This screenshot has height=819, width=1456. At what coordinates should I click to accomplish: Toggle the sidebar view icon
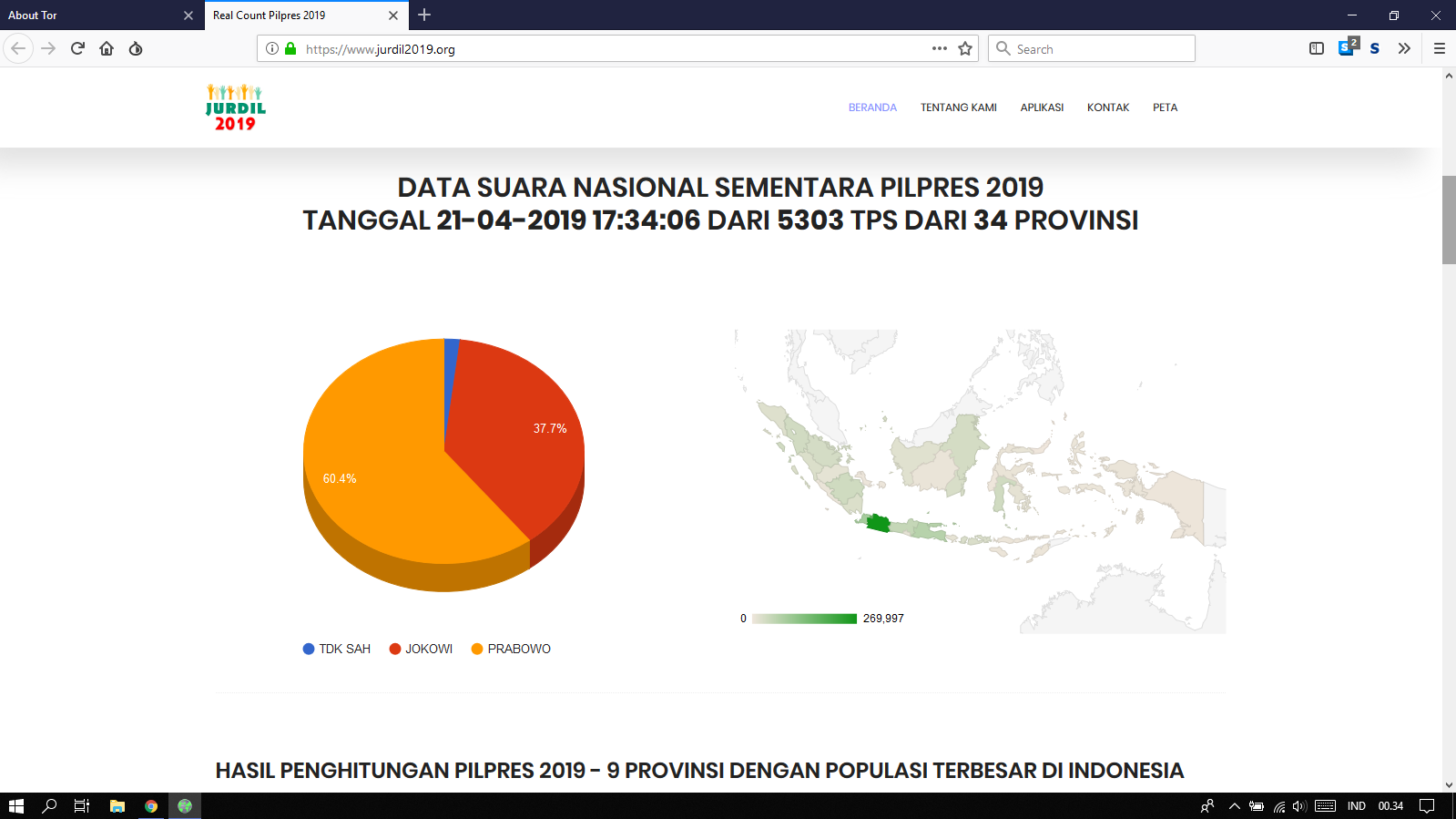click(1317, 48)
